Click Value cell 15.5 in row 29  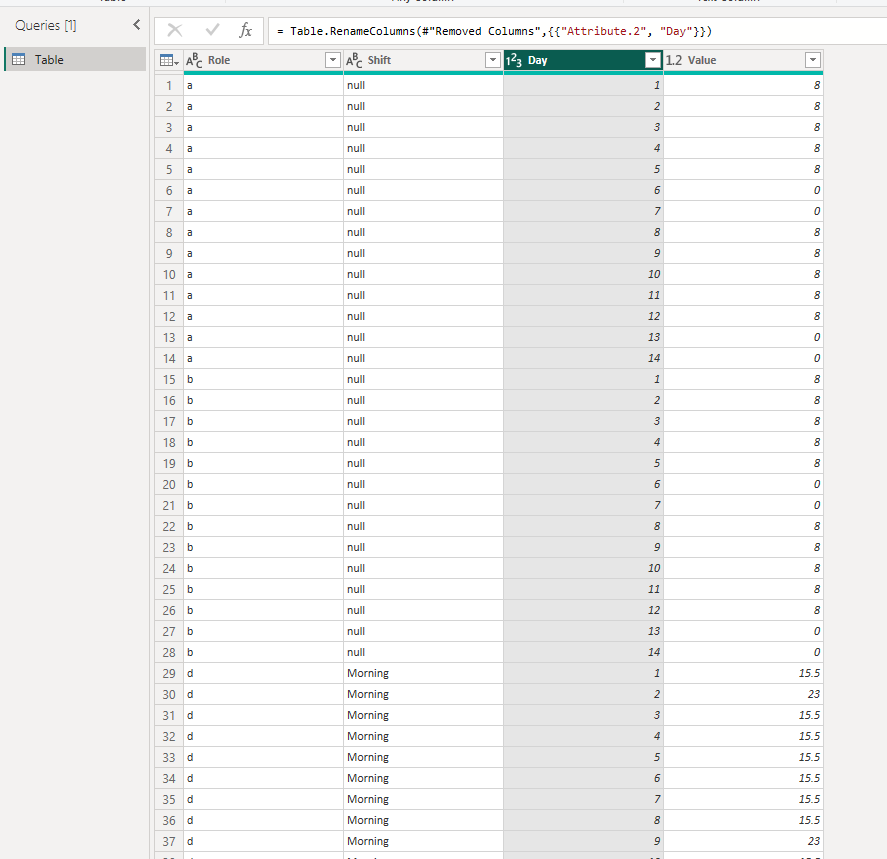pos(743,674)
